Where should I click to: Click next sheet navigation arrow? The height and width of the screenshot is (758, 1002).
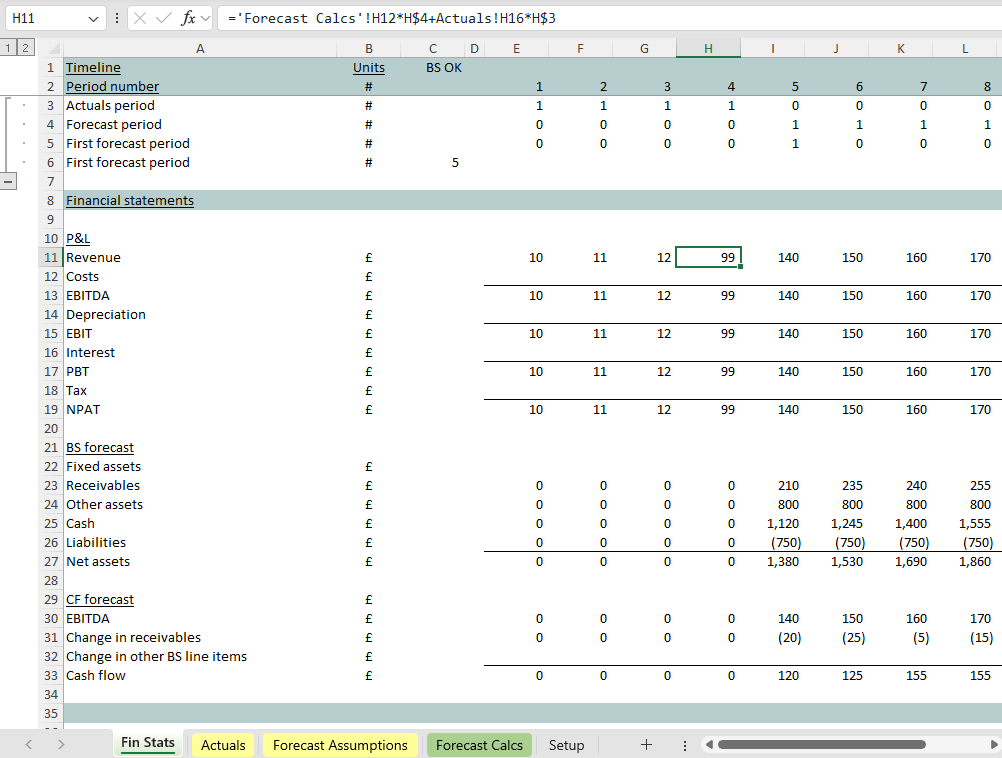click(62, 745)
